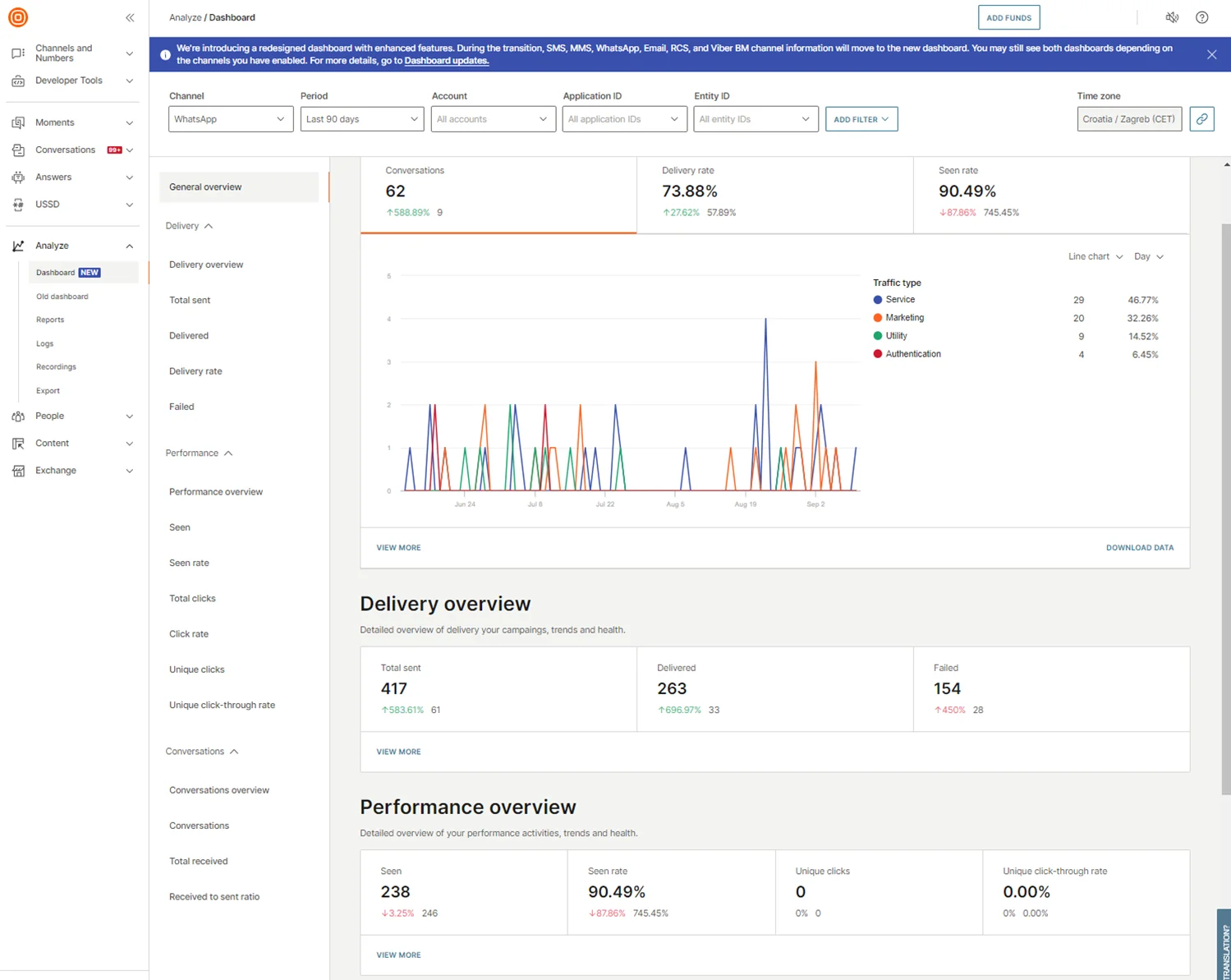Toggle the Marketing legend orange swatch
1231x980 pixels.
tap(877, 318)
